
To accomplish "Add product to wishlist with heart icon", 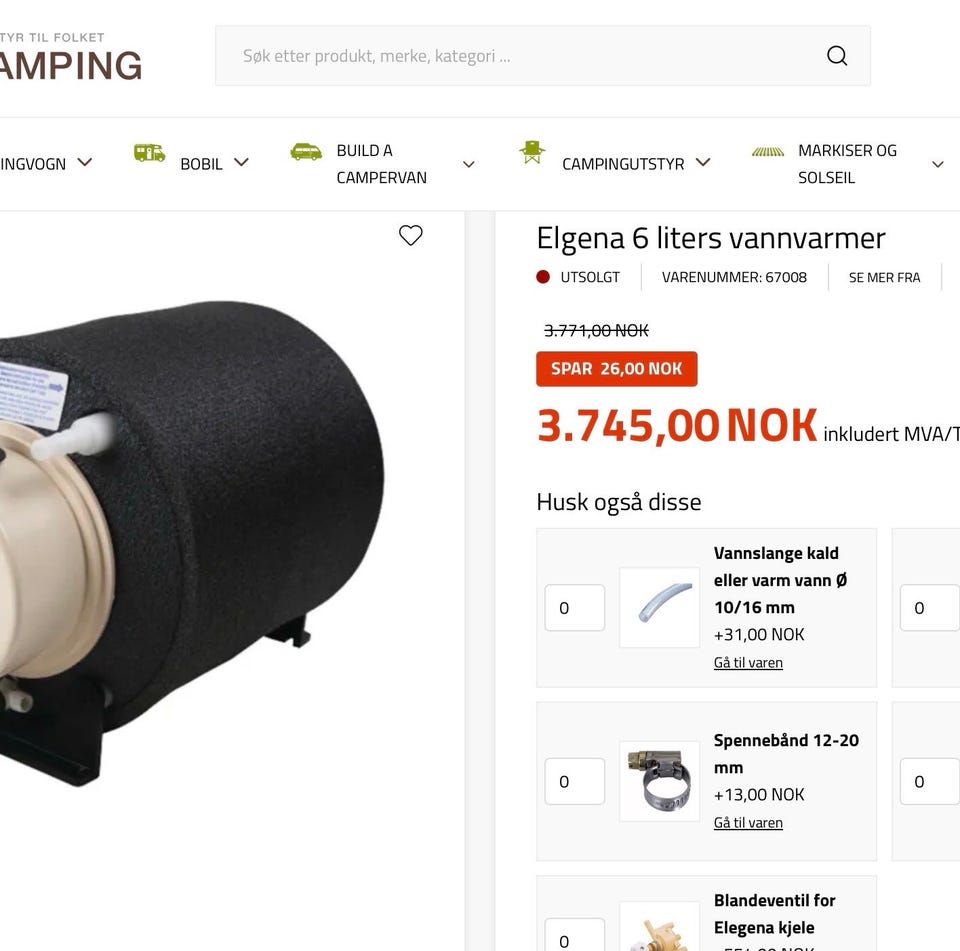I will click(x=411, y=235).
